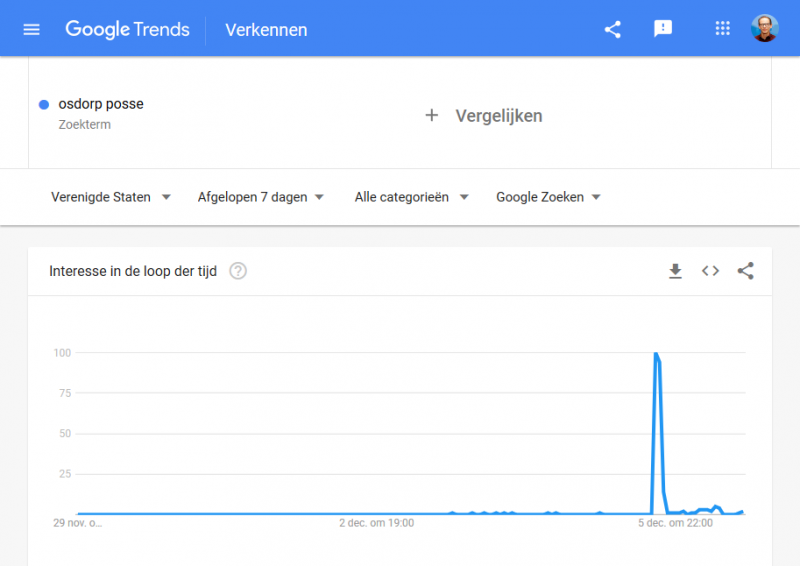Open the Google Zoeken search type dropdown

coord(548,197)
